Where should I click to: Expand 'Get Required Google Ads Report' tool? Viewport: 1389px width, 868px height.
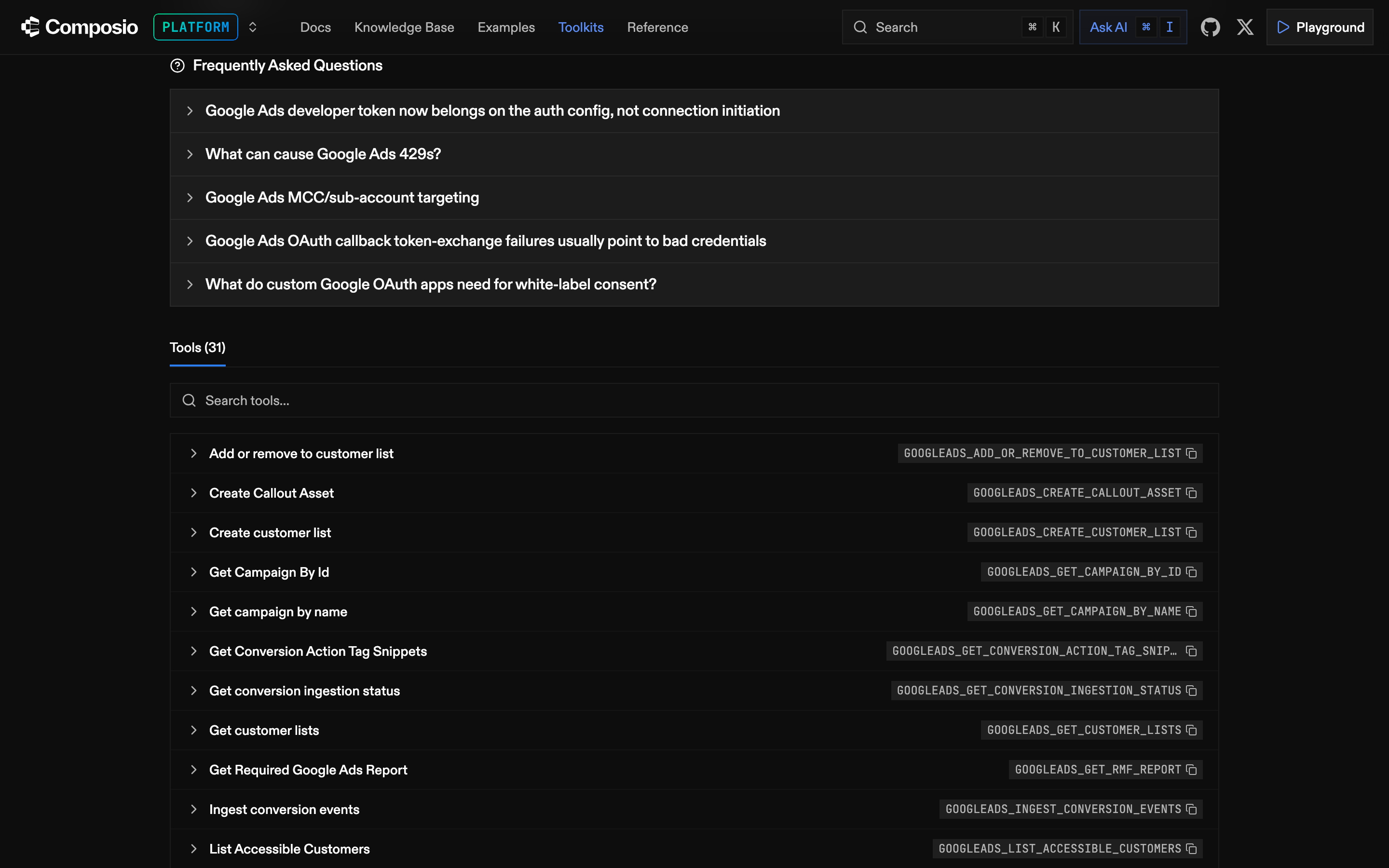pos(694,770)
